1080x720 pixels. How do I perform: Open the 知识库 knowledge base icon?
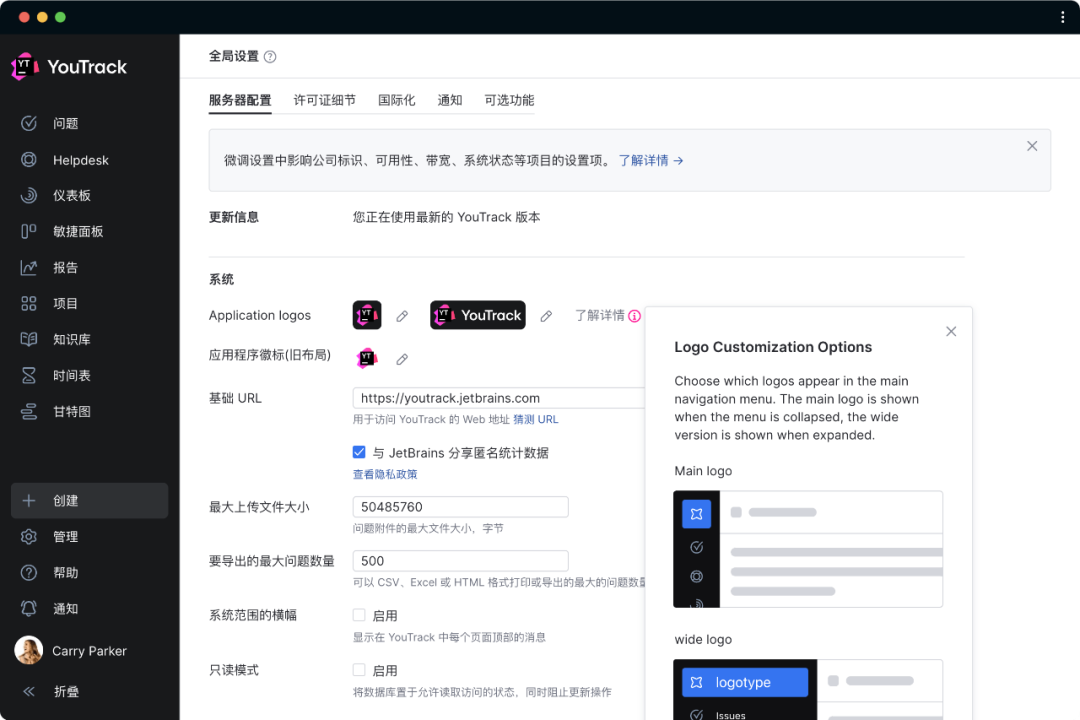[29, 339]
